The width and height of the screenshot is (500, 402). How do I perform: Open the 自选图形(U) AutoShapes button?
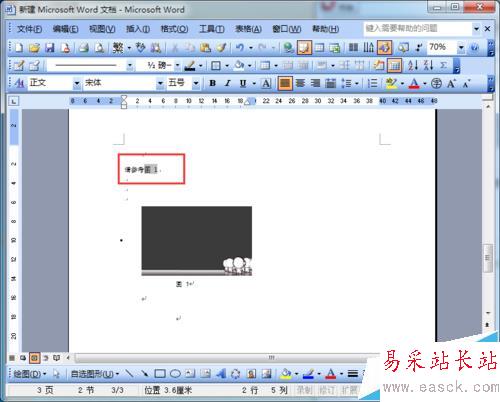click(95, 374)
